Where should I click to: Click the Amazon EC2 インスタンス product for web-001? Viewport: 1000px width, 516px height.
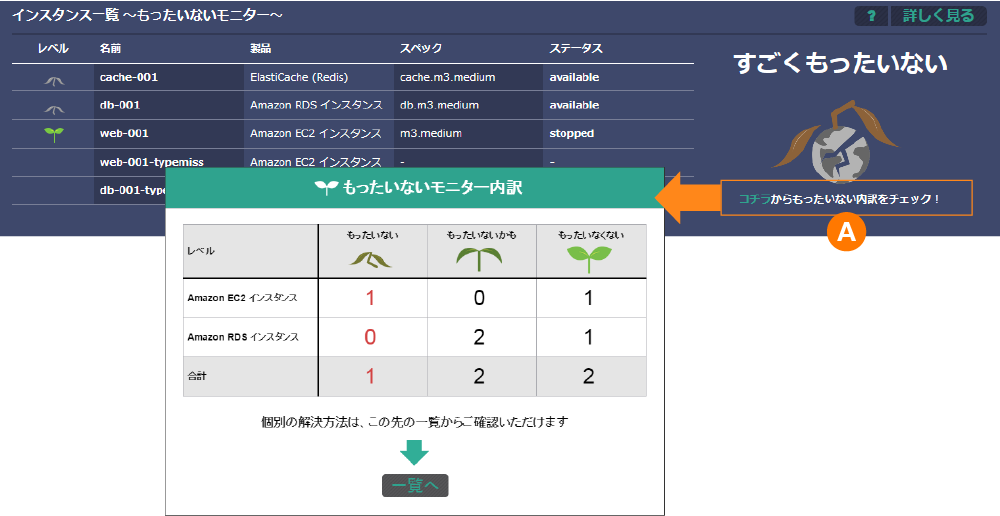pyautogui.click(x=316, y=133)
